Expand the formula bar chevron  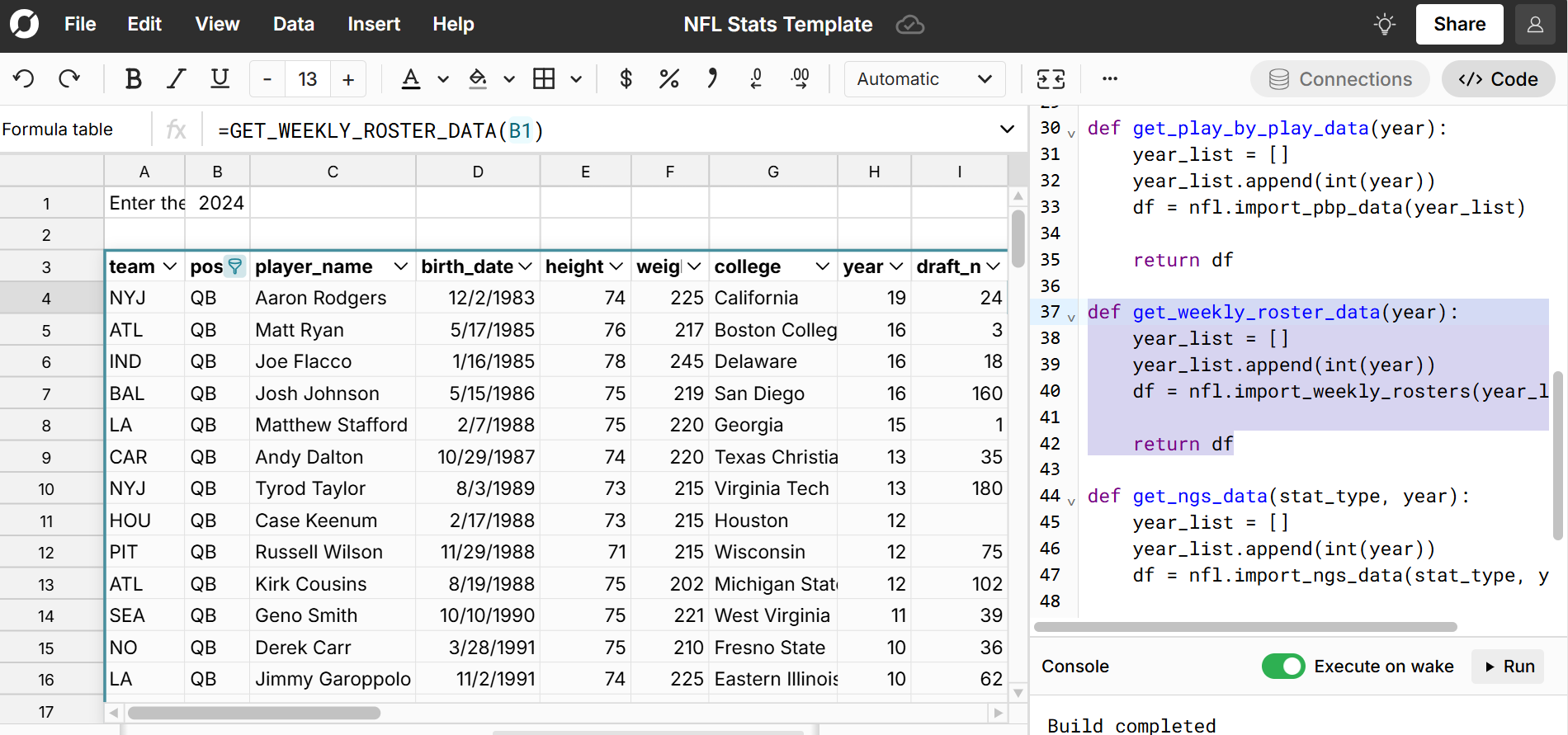(x=1007, y=130)
